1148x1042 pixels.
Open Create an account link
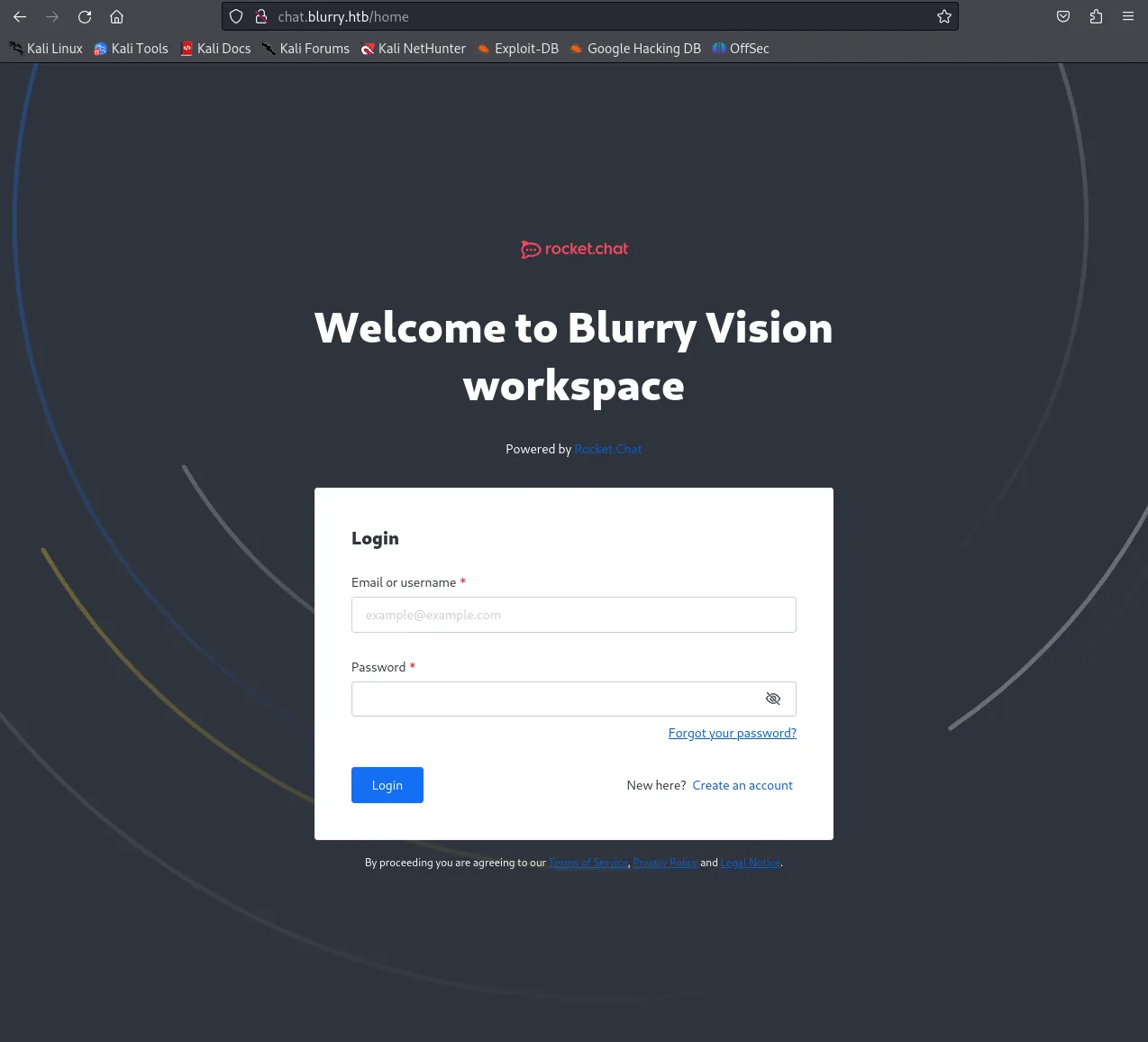point(743,785)
